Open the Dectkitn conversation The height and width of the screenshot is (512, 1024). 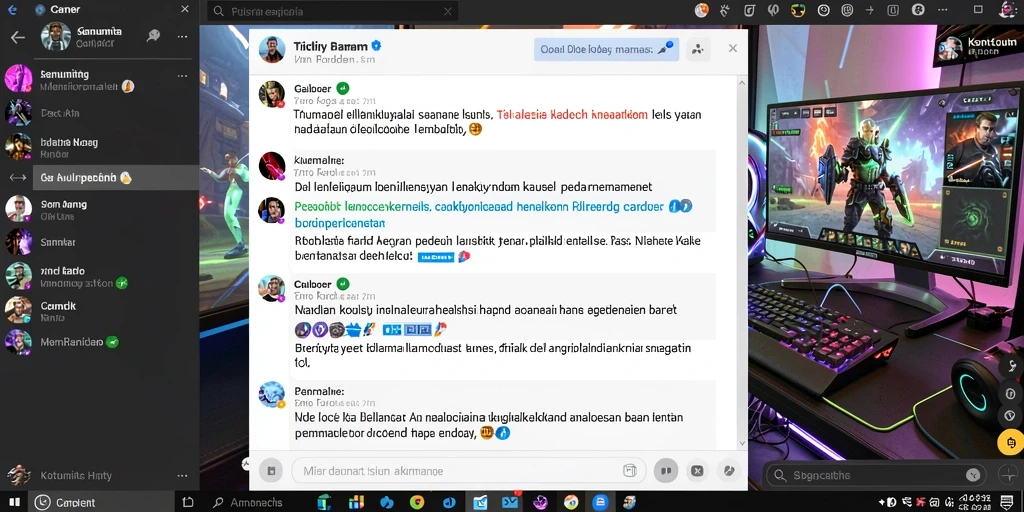tap(99, 113)
